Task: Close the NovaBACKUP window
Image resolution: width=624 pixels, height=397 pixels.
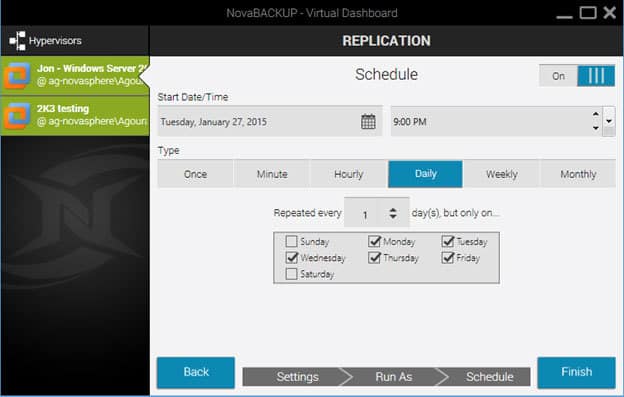Action: pyautogui.click(x=610, y=13)
